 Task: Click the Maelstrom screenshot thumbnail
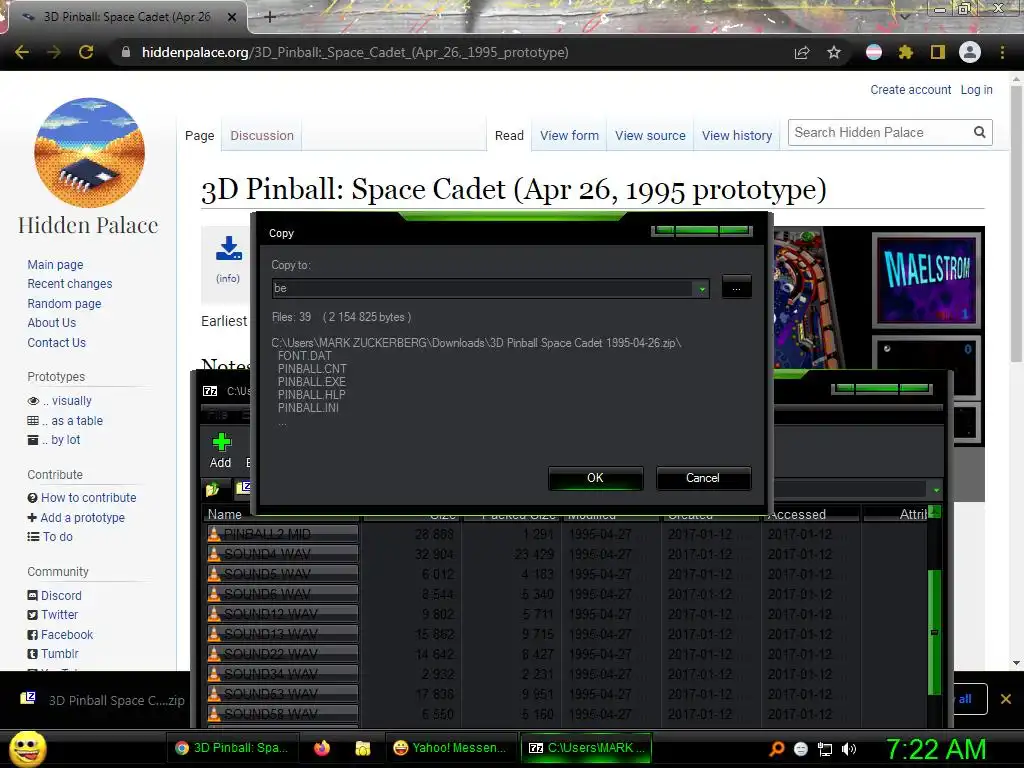pos(926,280)
